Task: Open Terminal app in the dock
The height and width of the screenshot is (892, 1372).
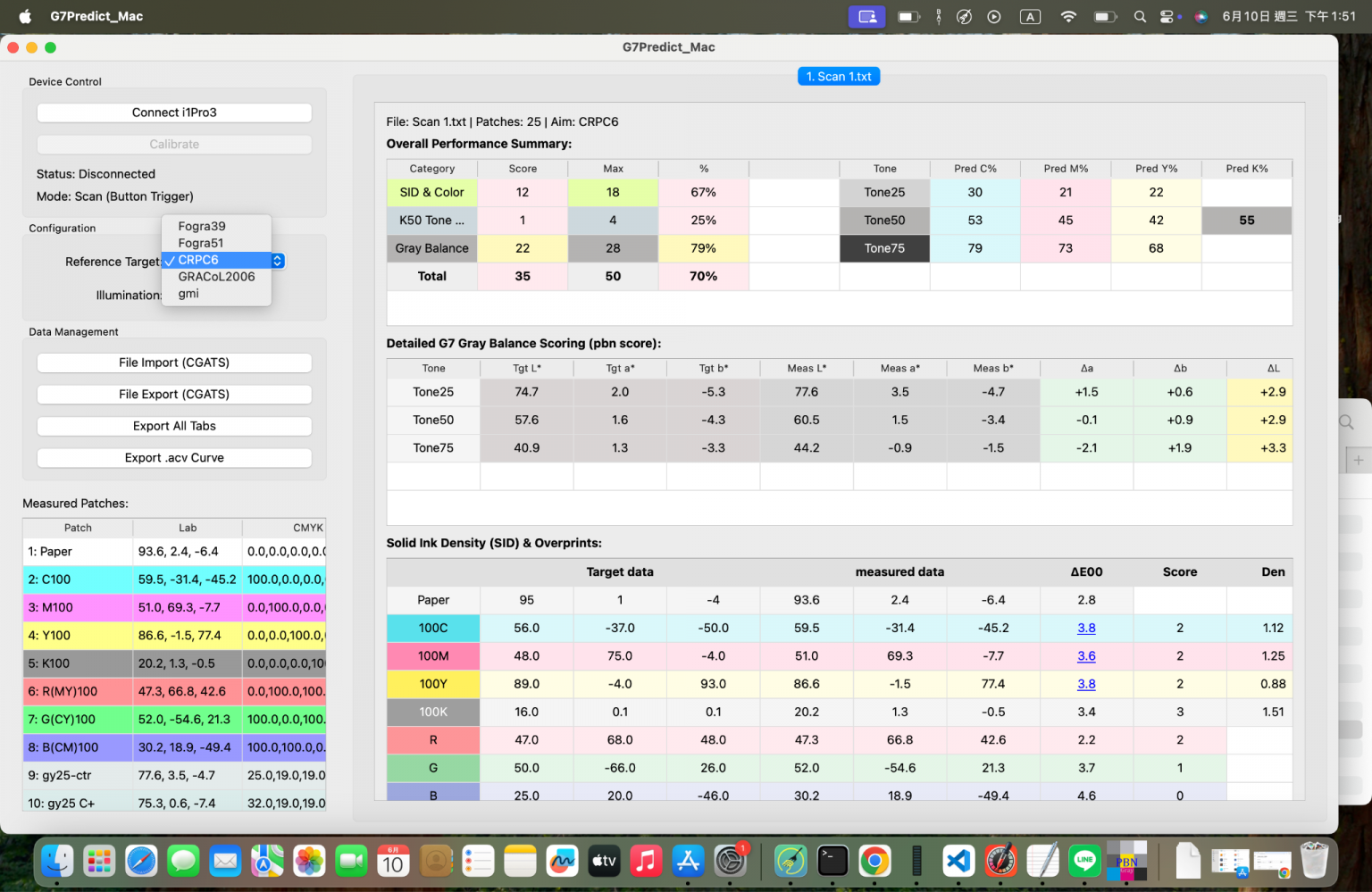Action: 832,862
